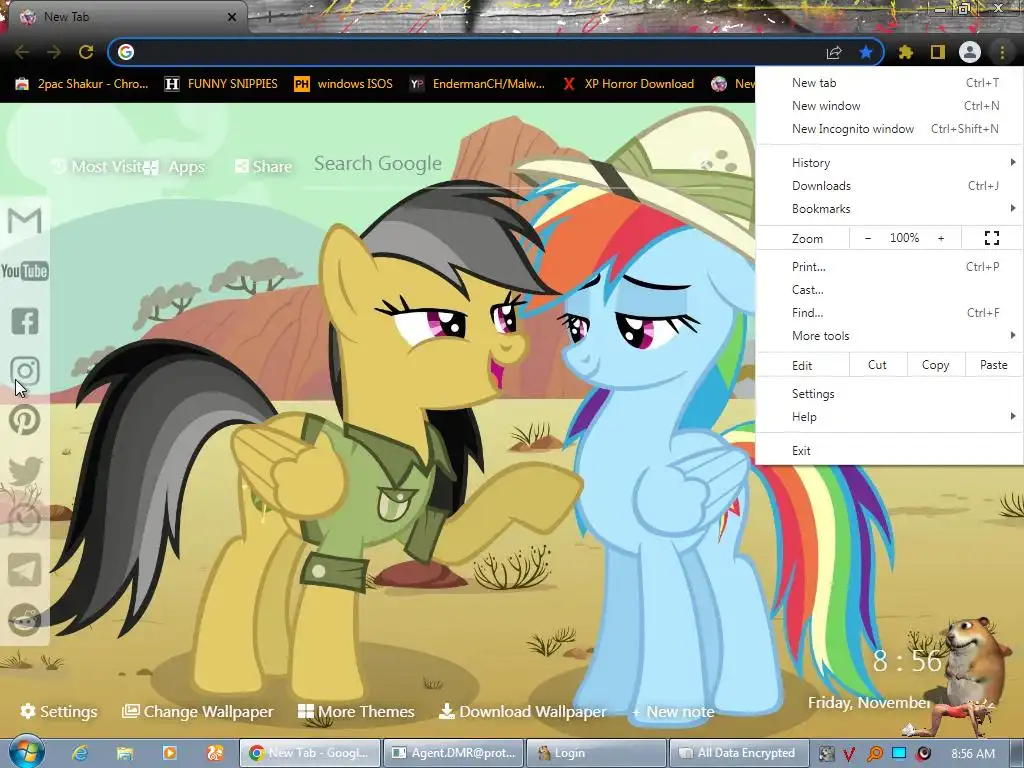Open Gmail from the sidebar
Screen dimensions: 1024x768
pos(25,221)
